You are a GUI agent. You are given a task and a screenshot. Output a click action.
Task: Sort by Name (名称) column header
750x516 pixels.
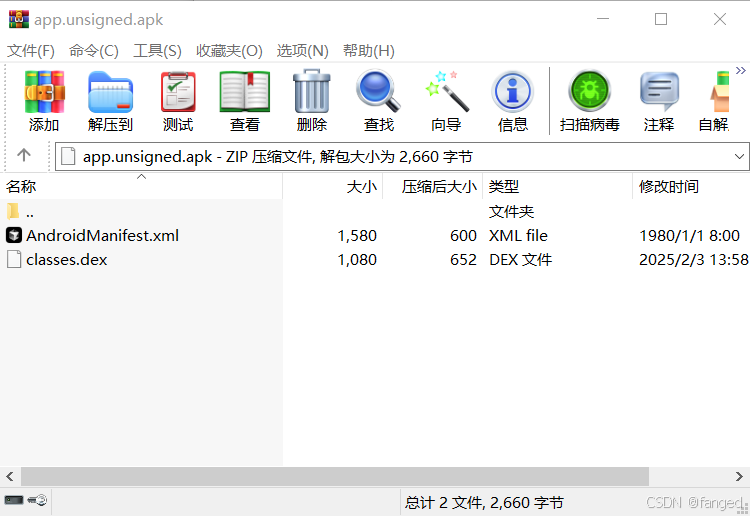coord(141,186)
